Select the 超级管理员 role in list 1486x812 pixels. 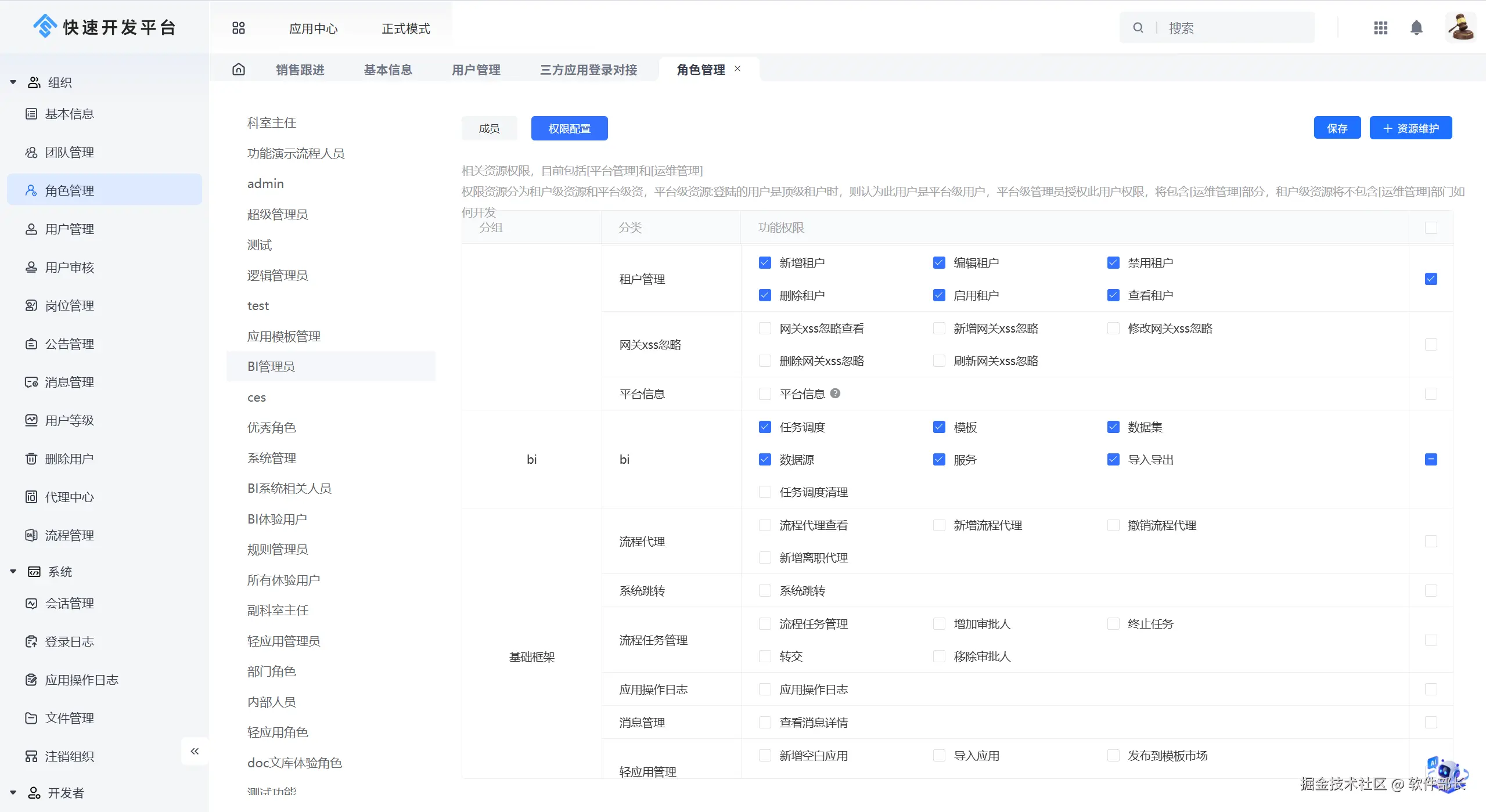(x=278, y=214)
